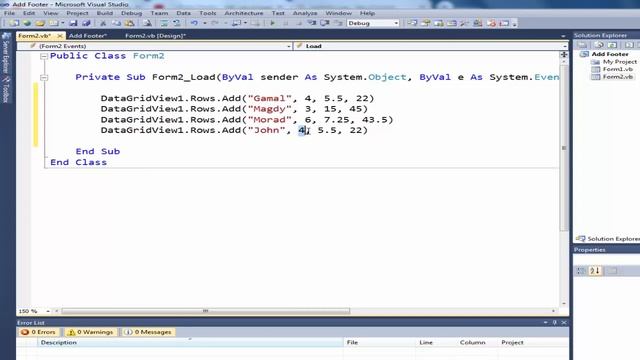Select Form2.vb in Solution Explorer
Image resolution: width=640 pixels, height=360 pixels.
[617, 77]
